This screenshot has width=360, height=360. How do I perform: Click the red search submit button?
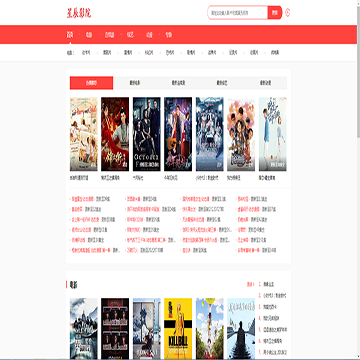pyautogui.click(x=275, y=13)
